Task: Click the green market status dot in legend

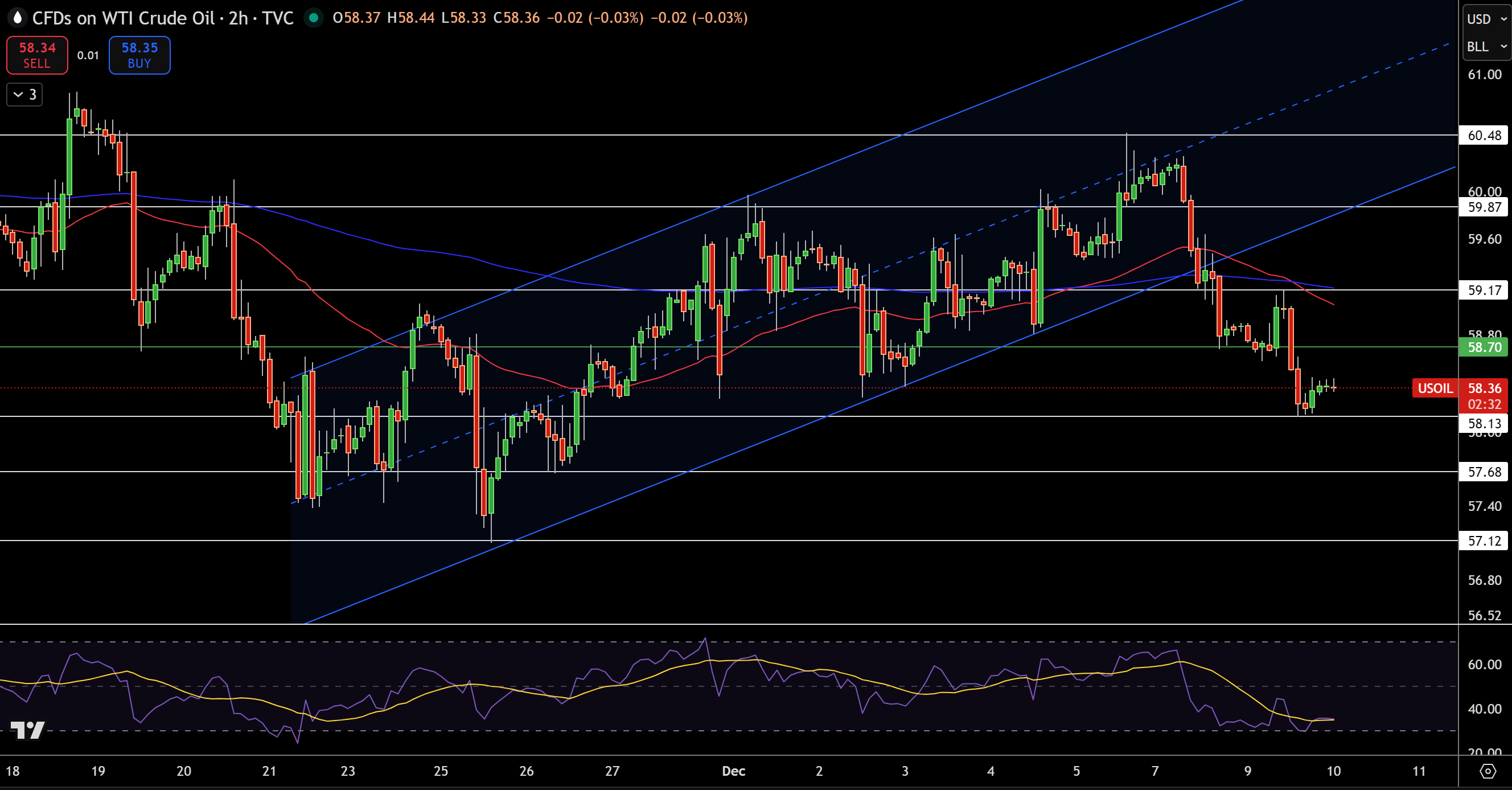Action: (x=315, y=18)
